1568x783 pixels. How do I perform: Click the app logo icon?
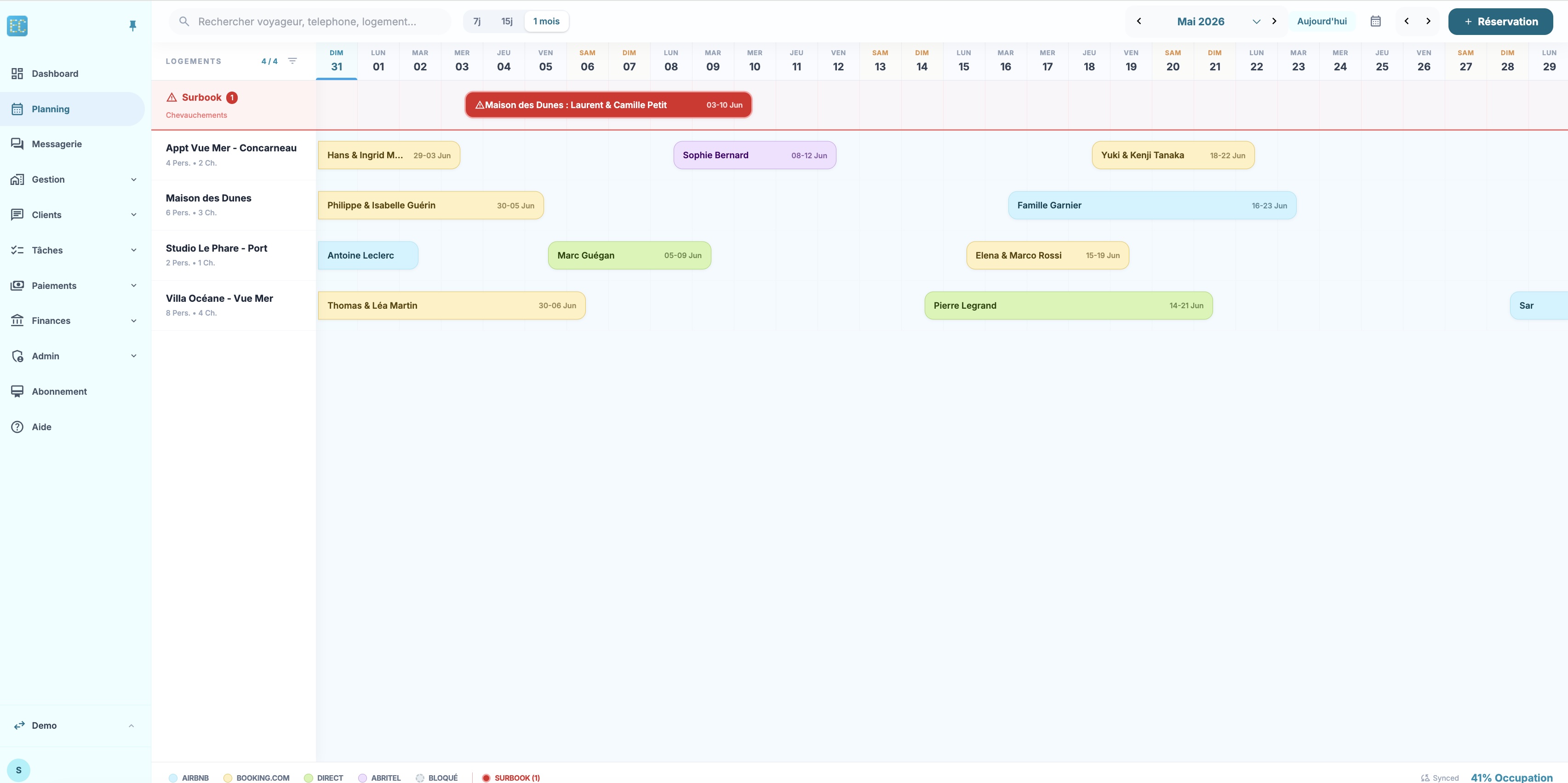pos(17,26)
